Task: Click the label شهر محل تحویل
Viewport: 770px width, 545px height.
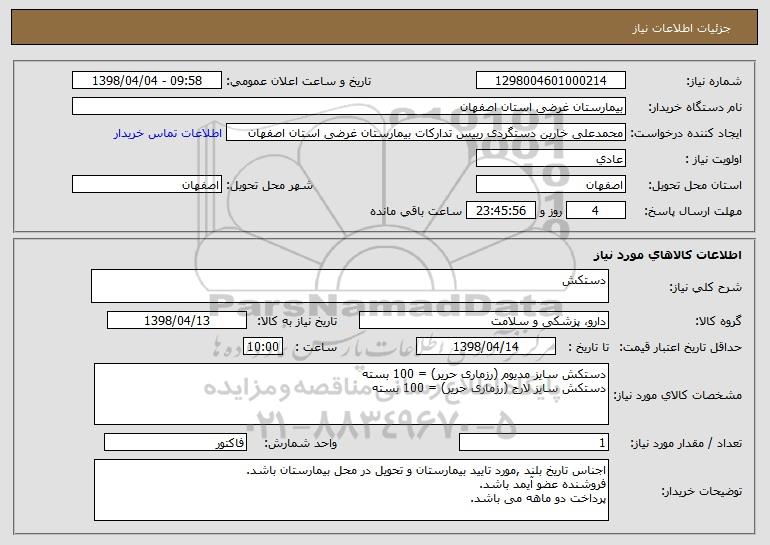Action: [269, 186]
